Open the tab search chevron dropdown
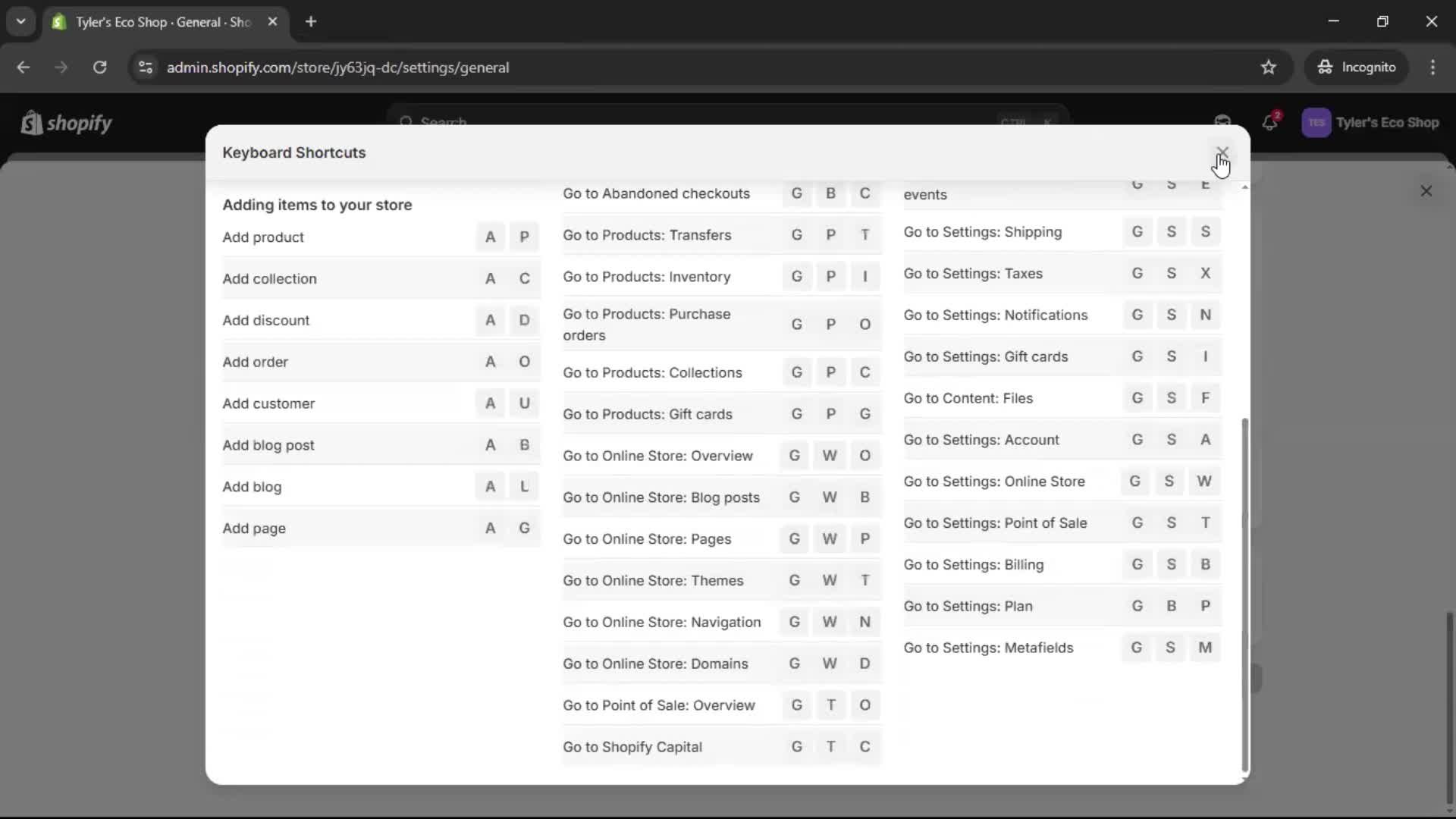Screen dimensions: 1456x819 [x=20, y=21]
